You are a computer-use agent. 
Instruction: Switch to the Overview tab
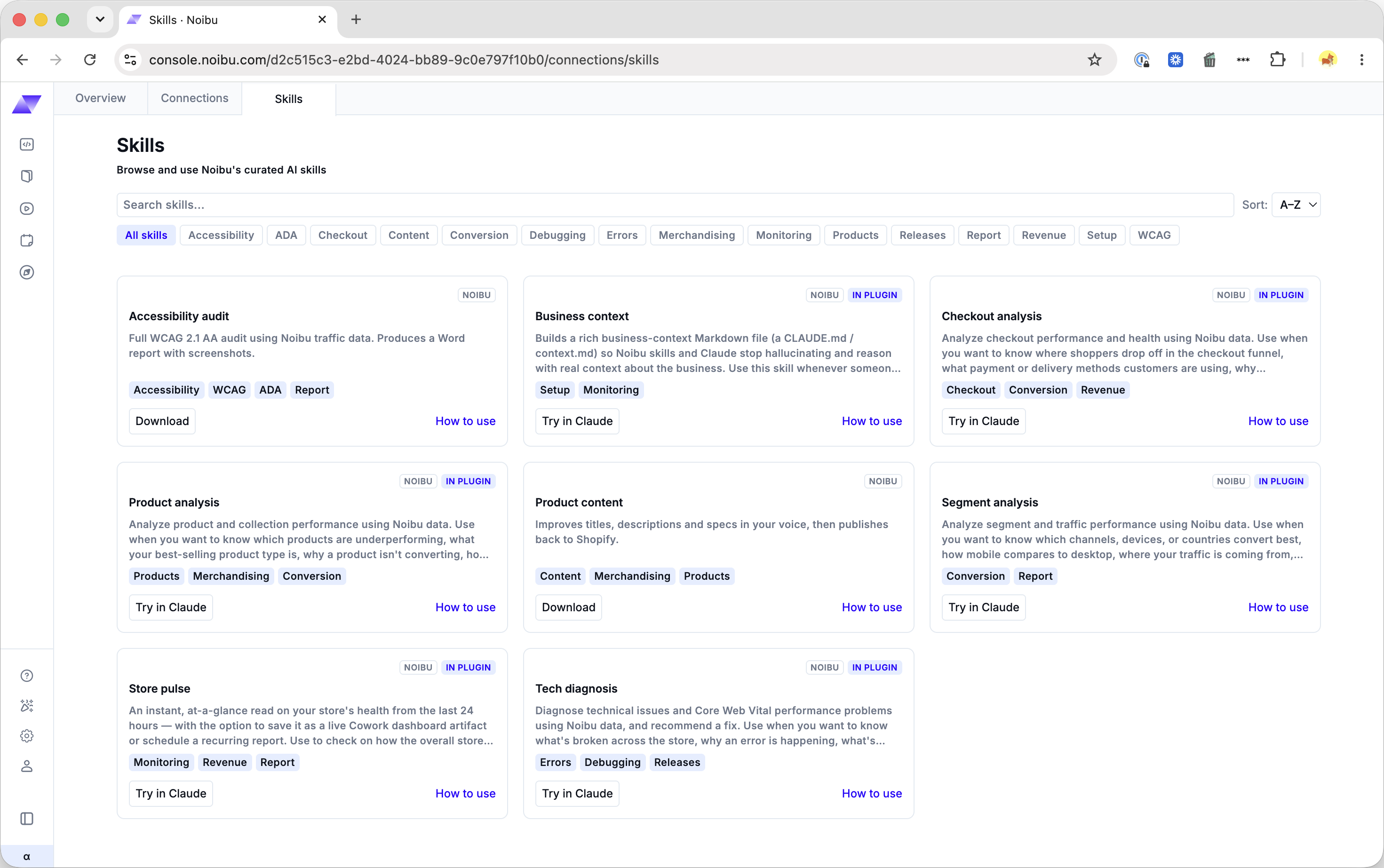(101, 98)
